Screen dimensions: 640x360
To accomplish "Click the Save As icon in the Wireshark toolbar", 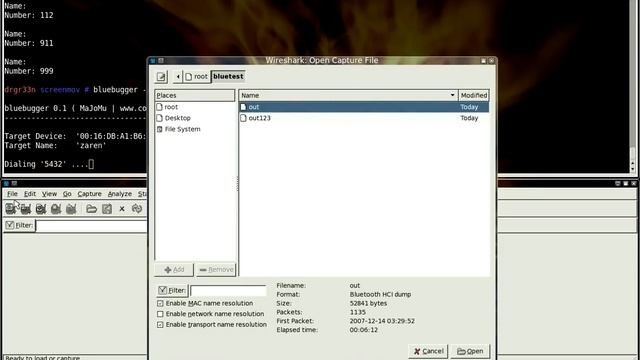I will tap(107, 209).
